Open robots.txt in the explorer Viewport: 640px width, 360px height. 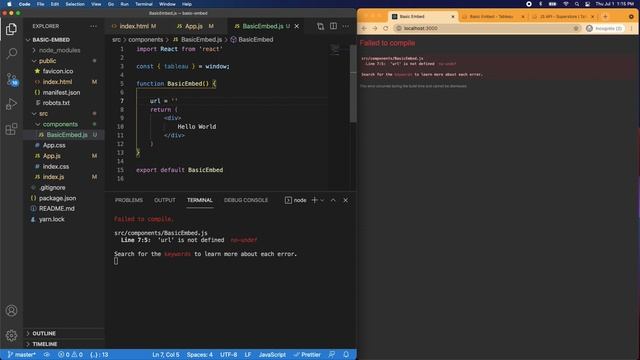56,103
